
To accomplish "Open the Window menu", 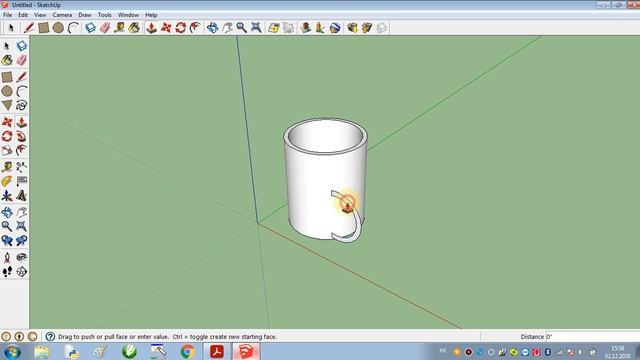I will coord(128,15).
